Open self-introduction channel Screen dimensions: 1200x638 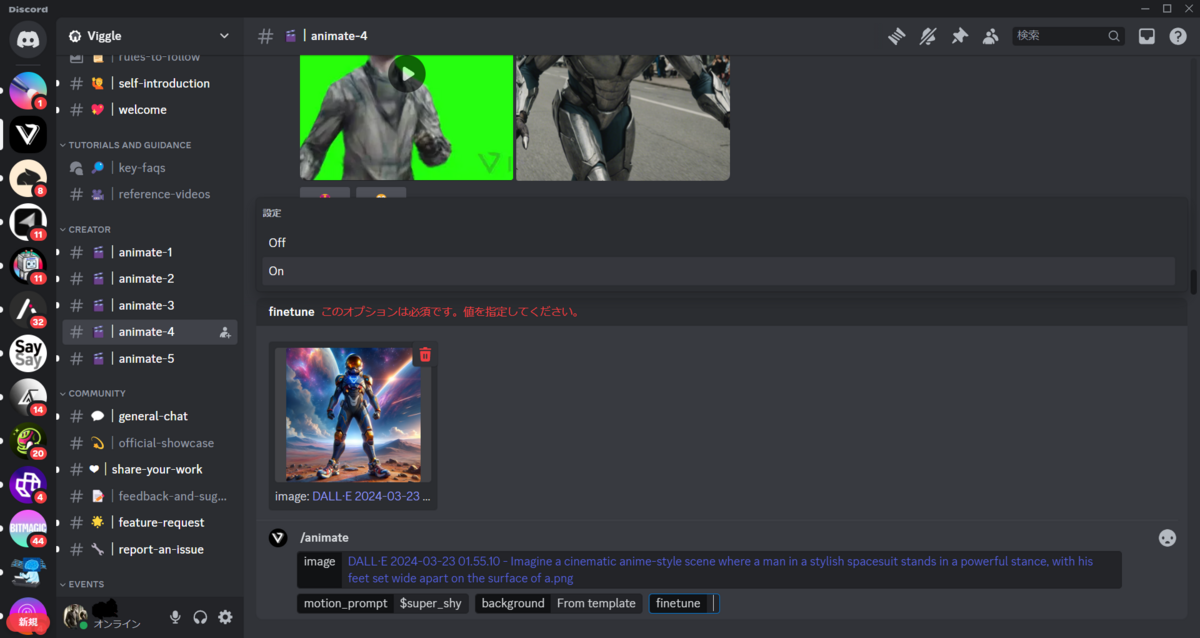150,83
